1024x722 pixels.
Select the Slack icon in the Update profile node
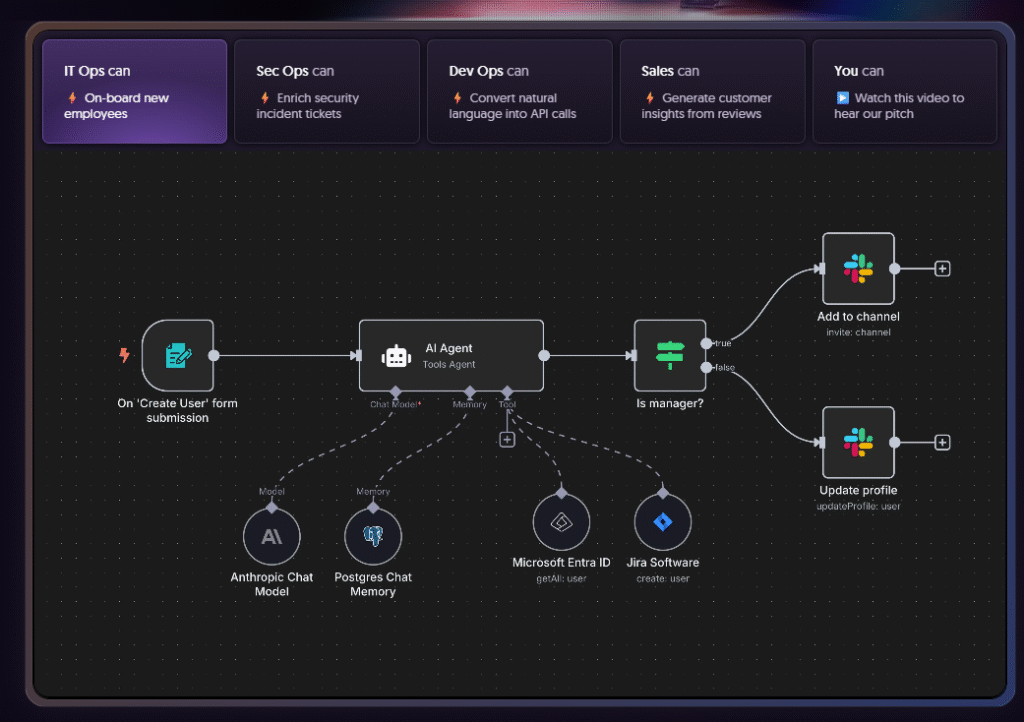point(858,442)
